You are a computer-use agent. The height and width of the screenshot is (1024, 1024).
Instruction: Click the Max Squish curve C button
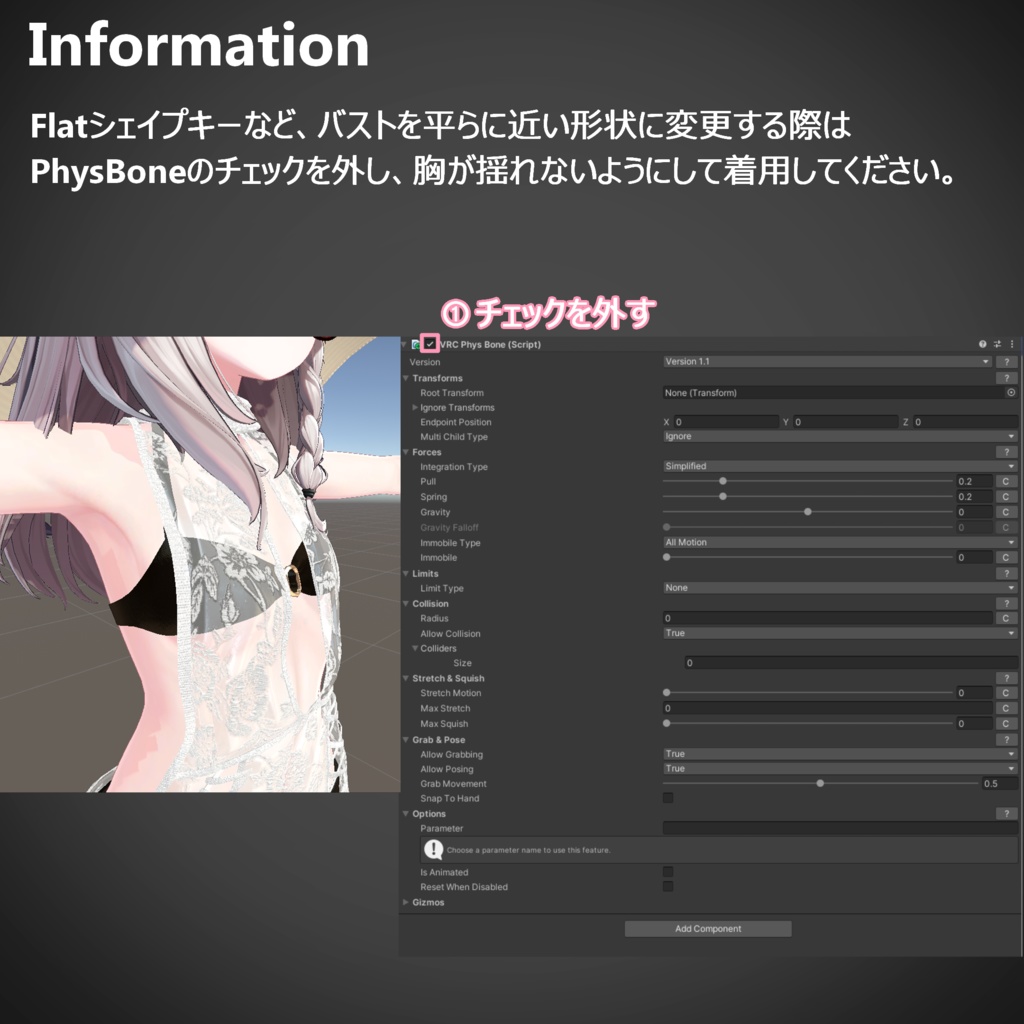click(x=1006, y=724)
